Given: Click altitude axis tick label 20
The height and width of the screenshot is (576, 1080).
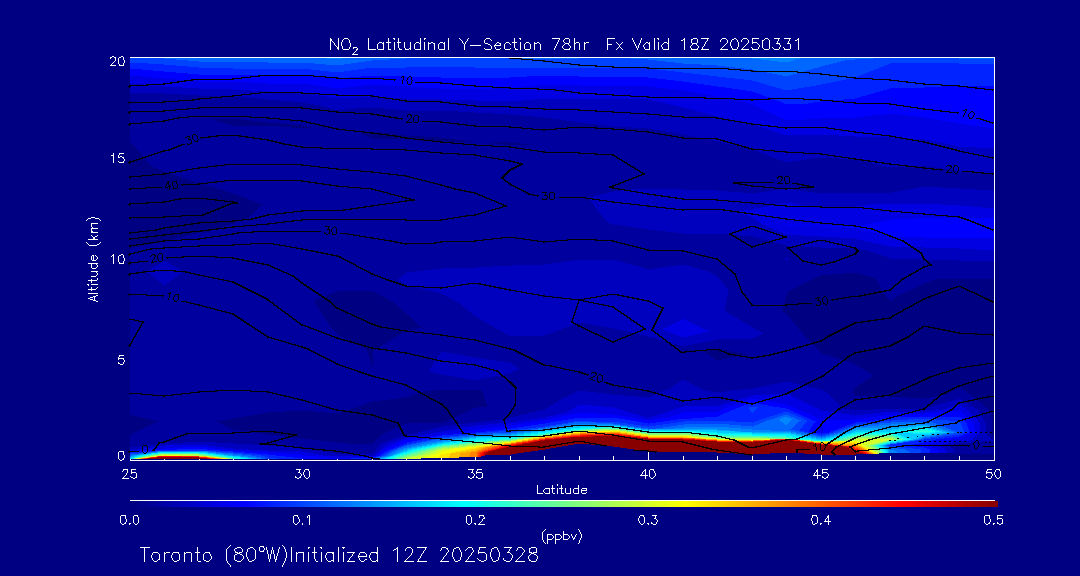Looking at the screenshot, I should coord(117,61).
